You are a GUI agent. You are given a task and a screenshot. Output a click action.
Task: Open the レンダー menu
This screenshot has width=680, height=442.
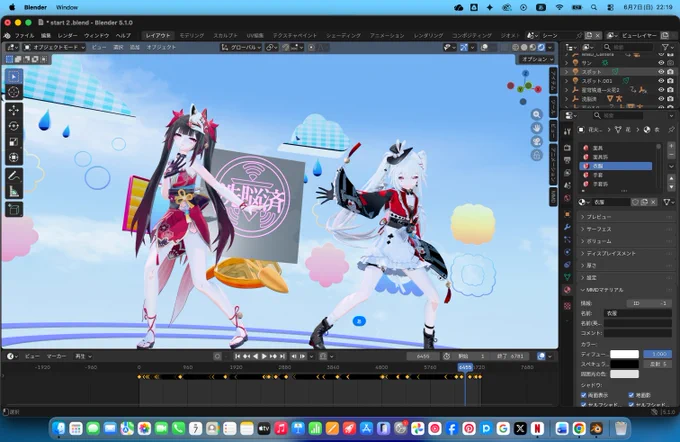coord(67,36)
